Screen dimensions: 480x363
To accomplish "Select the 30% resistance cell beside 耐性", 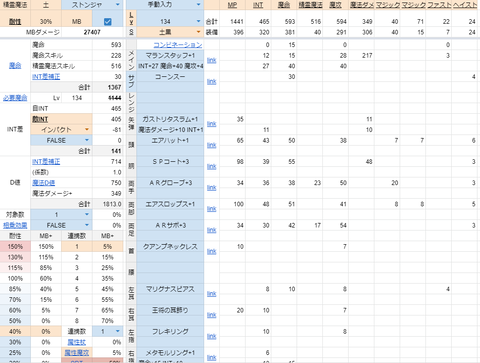I will tap(46, 22).
